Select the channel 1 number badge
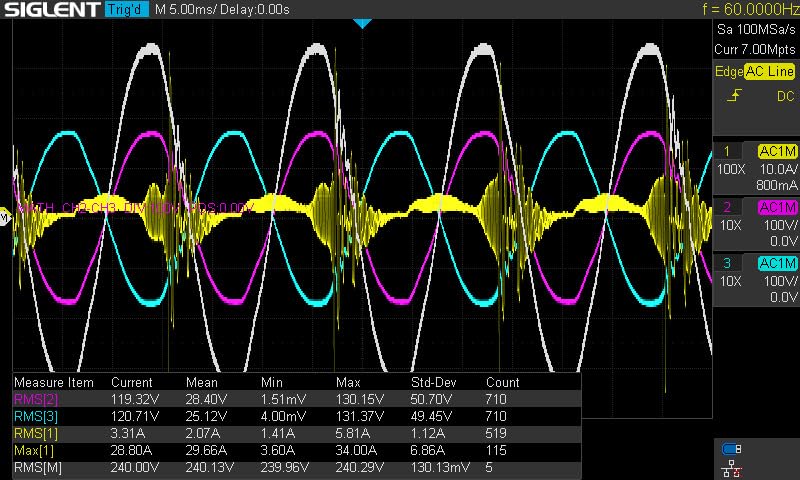The height and width of the screenshot is (480, 800). [727, 151]
